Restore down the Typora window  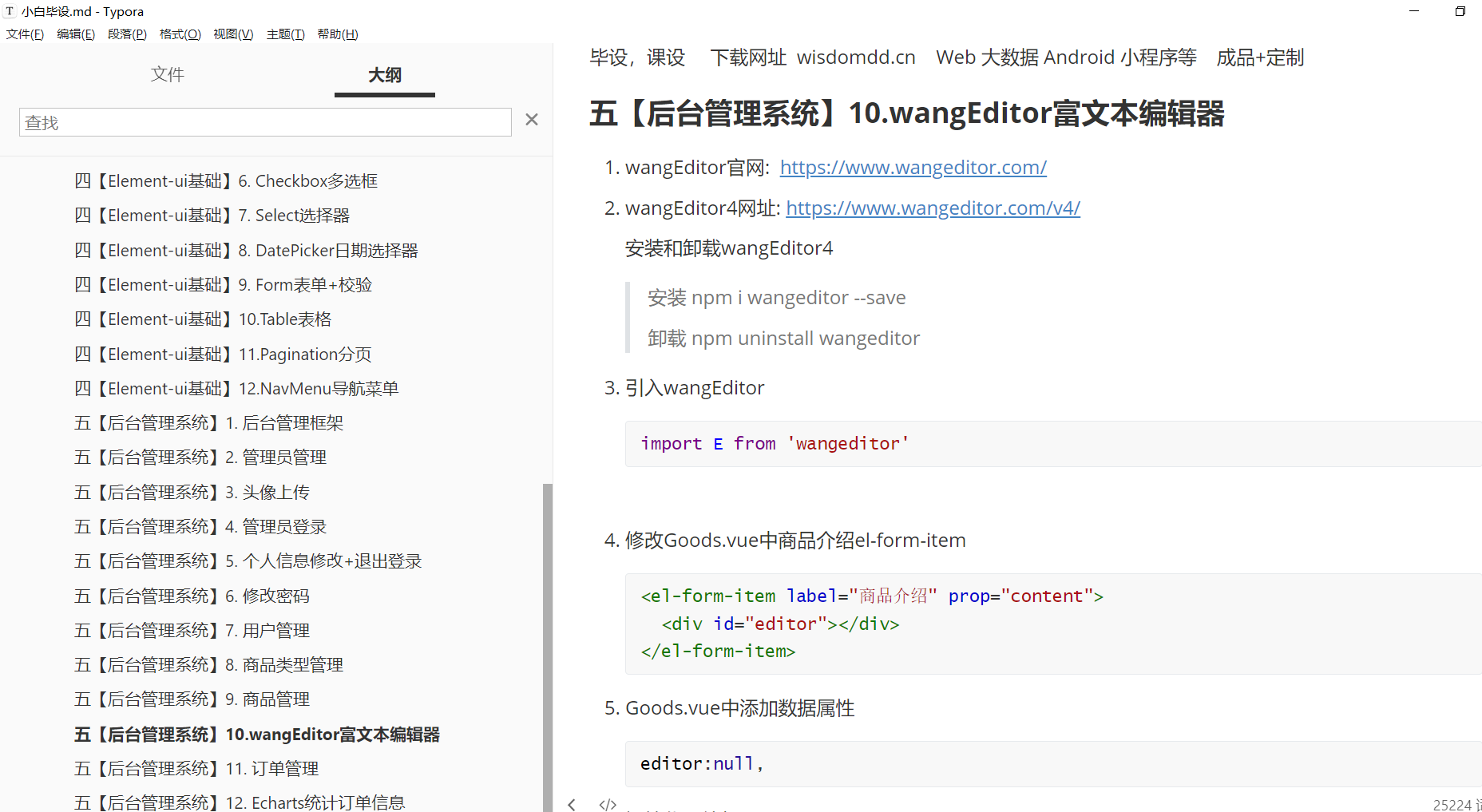tap(1460, 11)
